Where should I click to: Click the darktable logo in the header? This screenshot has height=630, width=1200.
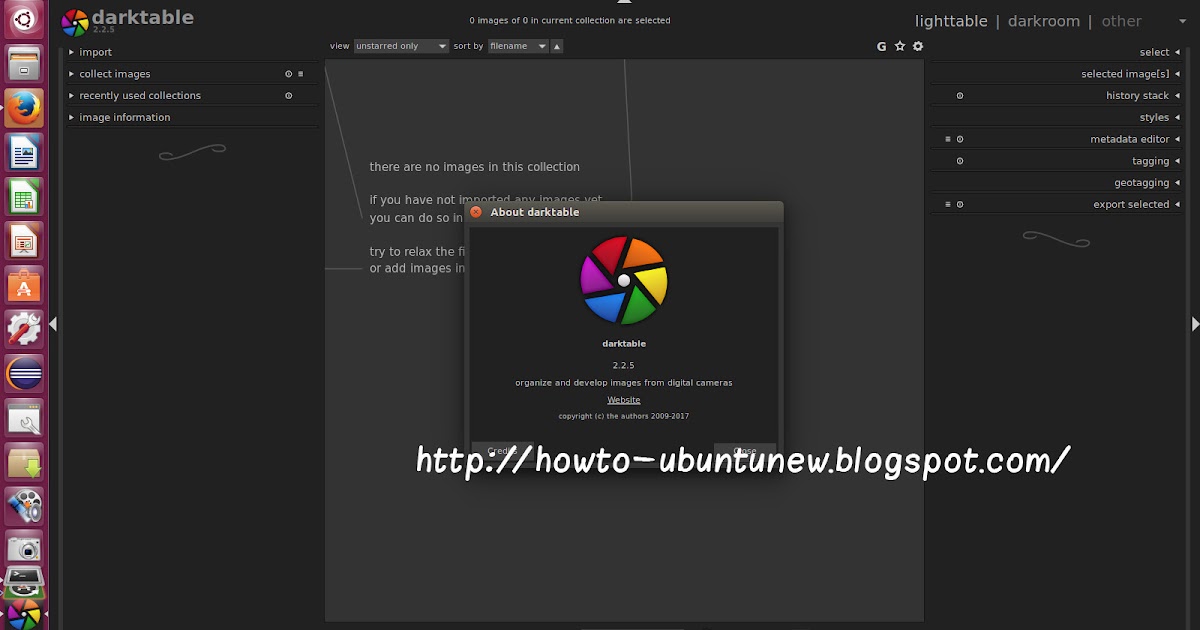(x=75, y=22)
